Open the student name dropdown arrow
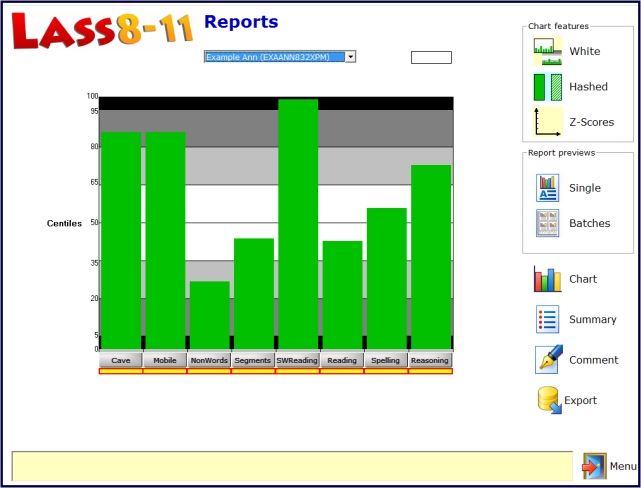 tap(350, 57)
